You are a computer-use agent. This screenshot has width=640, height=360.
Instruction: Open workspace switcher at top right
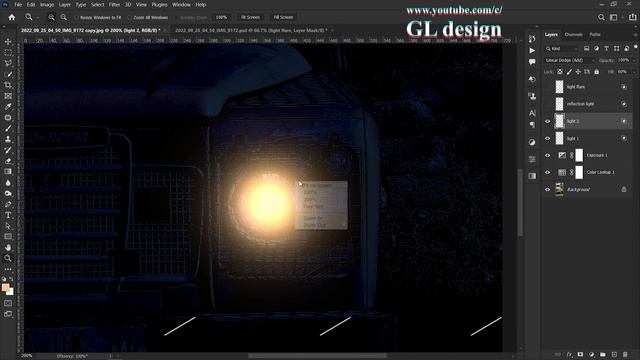point(613,17)
